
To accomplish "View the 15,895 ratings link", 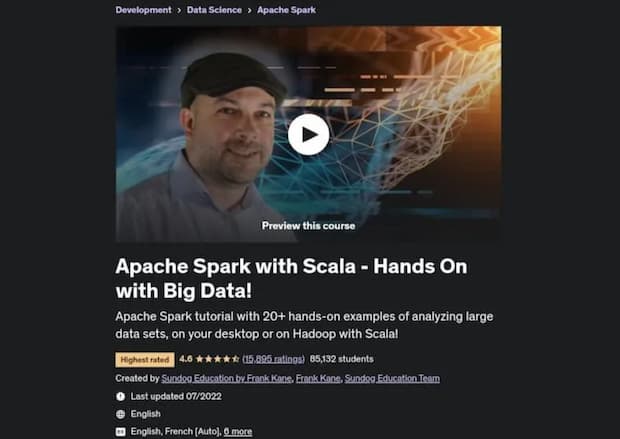I will coord(274,359).
